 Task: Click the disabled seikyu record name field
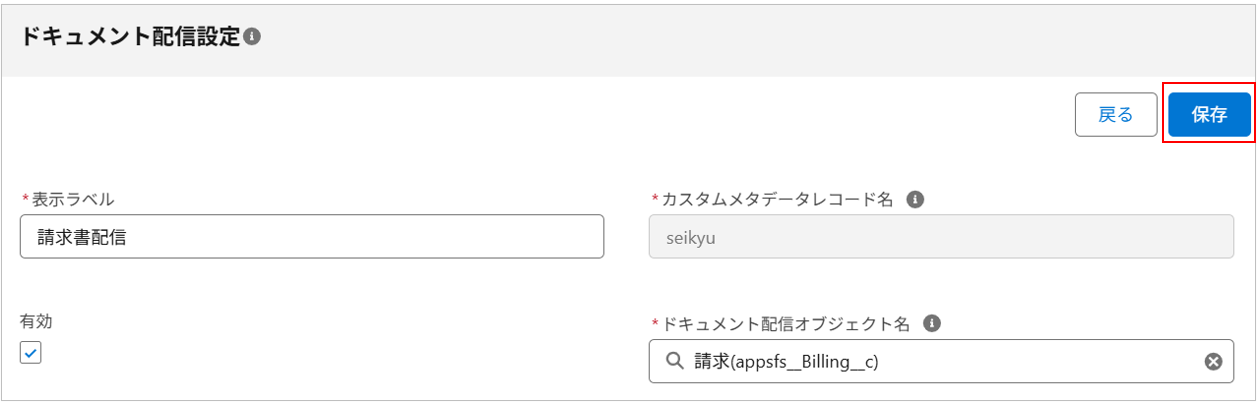click(x=940, y=237)
